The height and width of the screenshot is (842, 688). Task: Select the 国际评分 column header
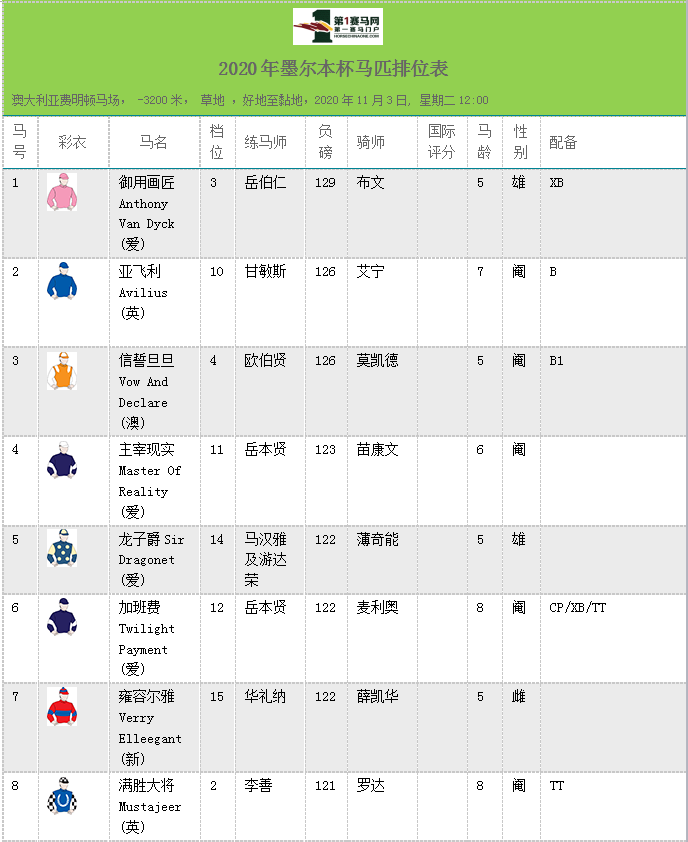[x=442, y=142]
